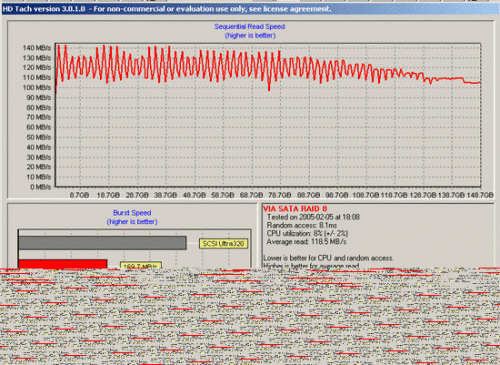Screen dimensions: 500x365
Task: Click the '(higher is better)' note under Burst Speed
Action: 132,222
